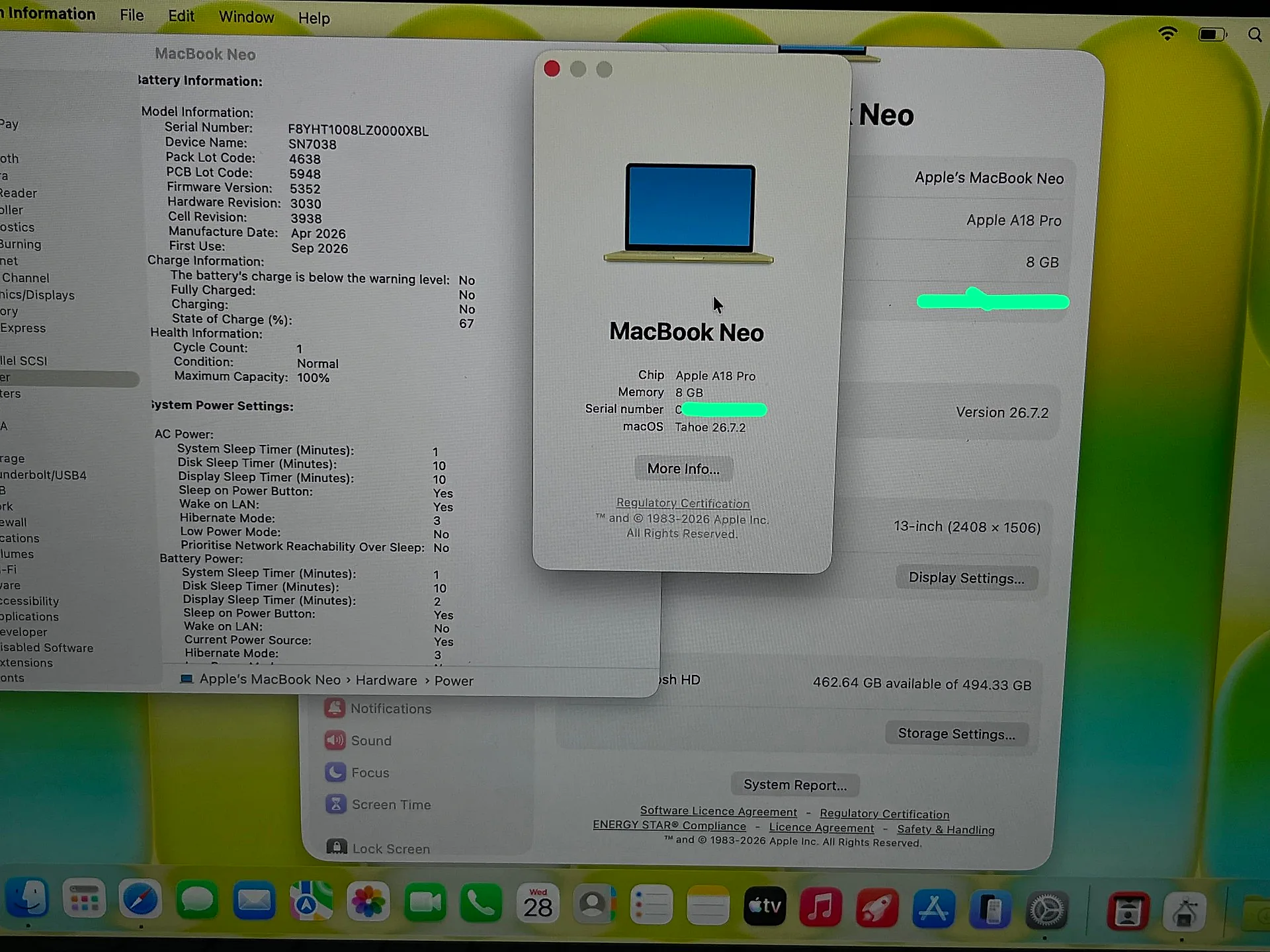This screenshot has width=1270, height=952.
Task: Open Finder from the Dock
Action: point(27,898)
